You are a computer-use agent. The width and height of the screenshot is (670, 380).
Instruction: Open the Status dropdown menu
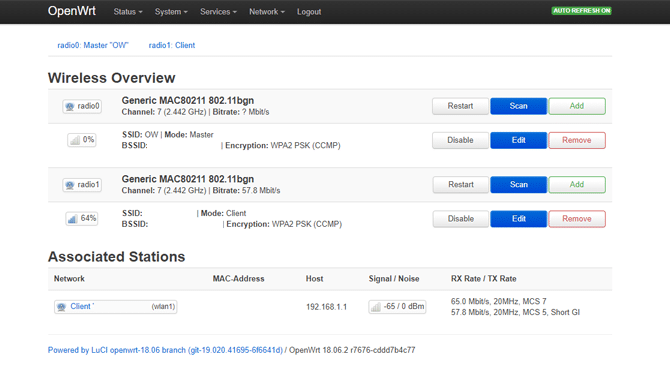click(x=128, y=12)
